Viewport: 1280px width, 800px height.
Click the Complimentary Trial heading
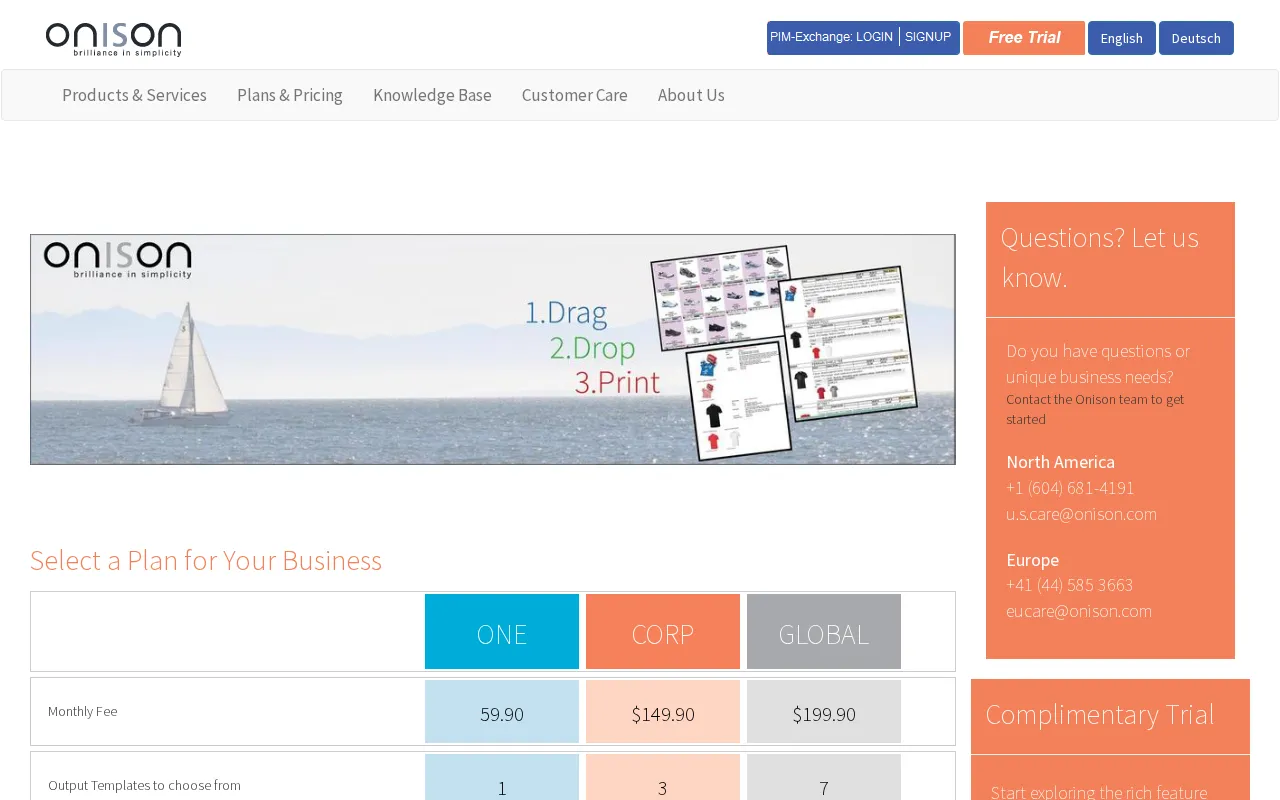pos(1100,714)
